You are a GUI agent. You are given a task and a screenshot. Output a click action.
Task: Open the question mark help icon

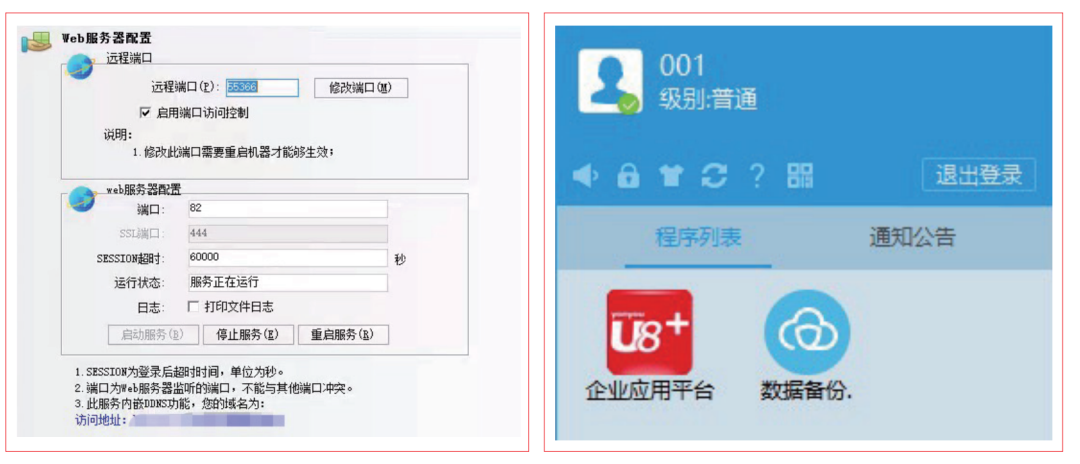tap(756, 176)
